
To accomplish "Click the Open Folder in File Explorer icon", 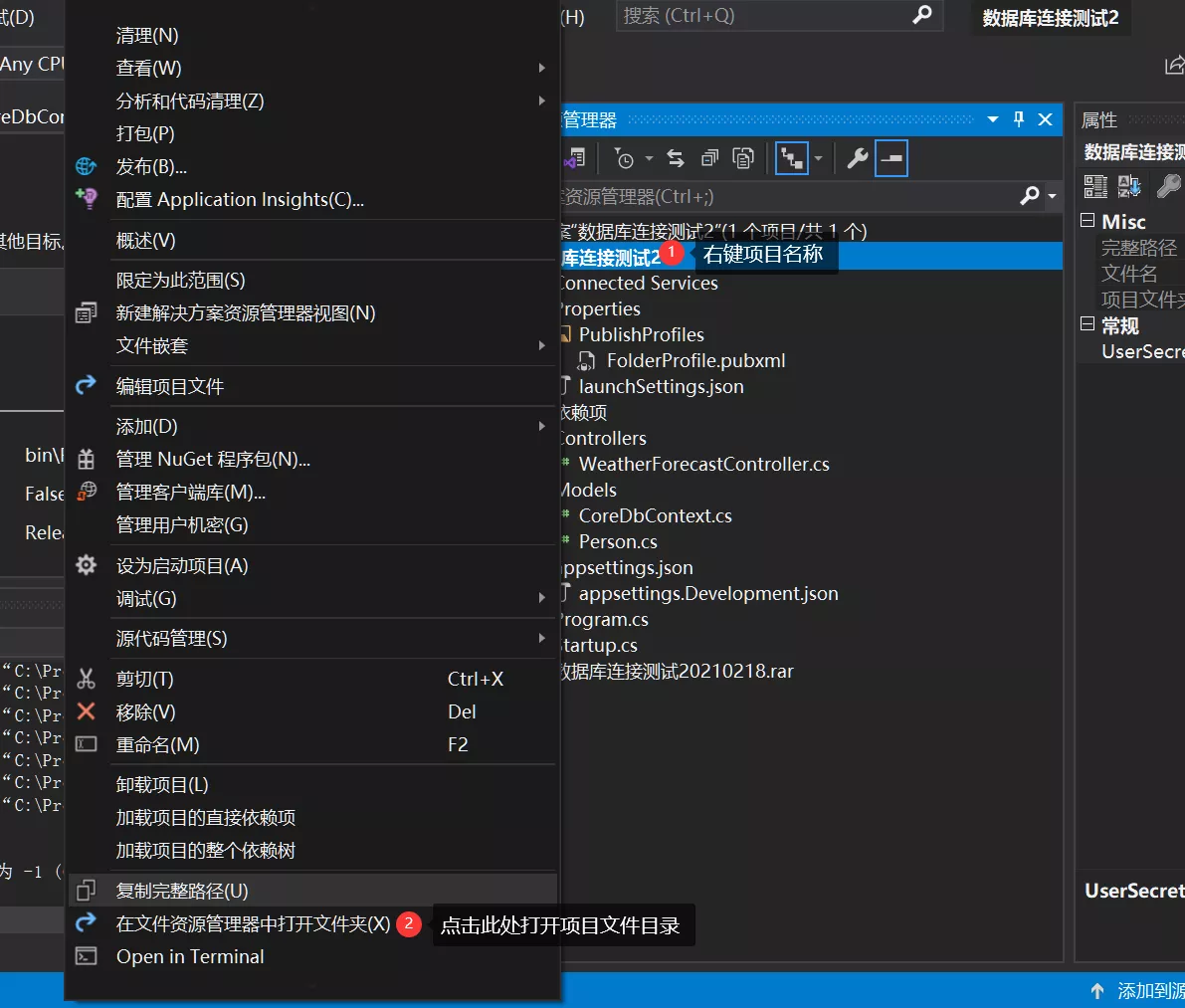I will click(87, 922).
